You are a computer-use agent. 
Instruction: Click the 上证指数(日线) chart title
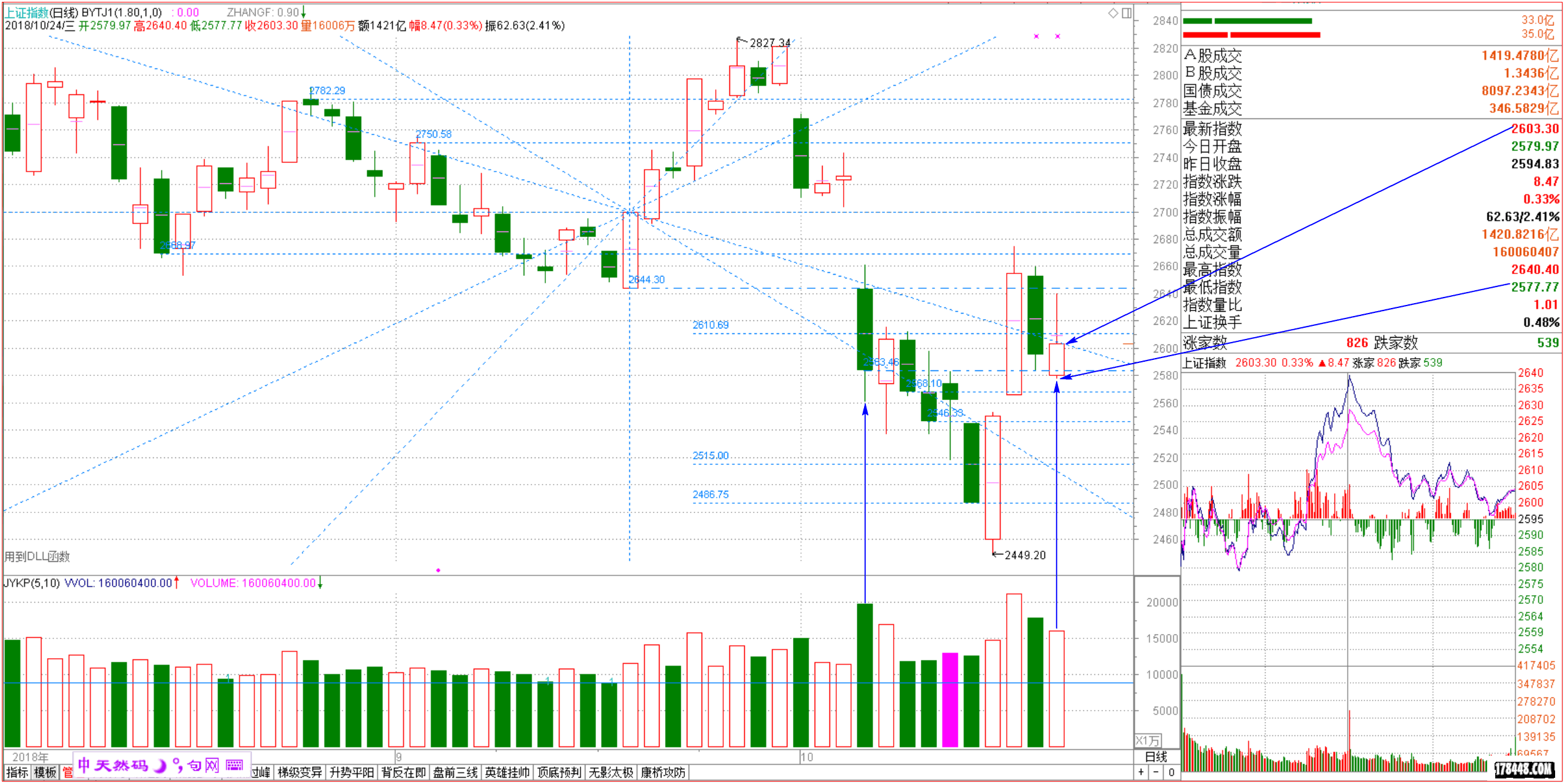point(41,12)
